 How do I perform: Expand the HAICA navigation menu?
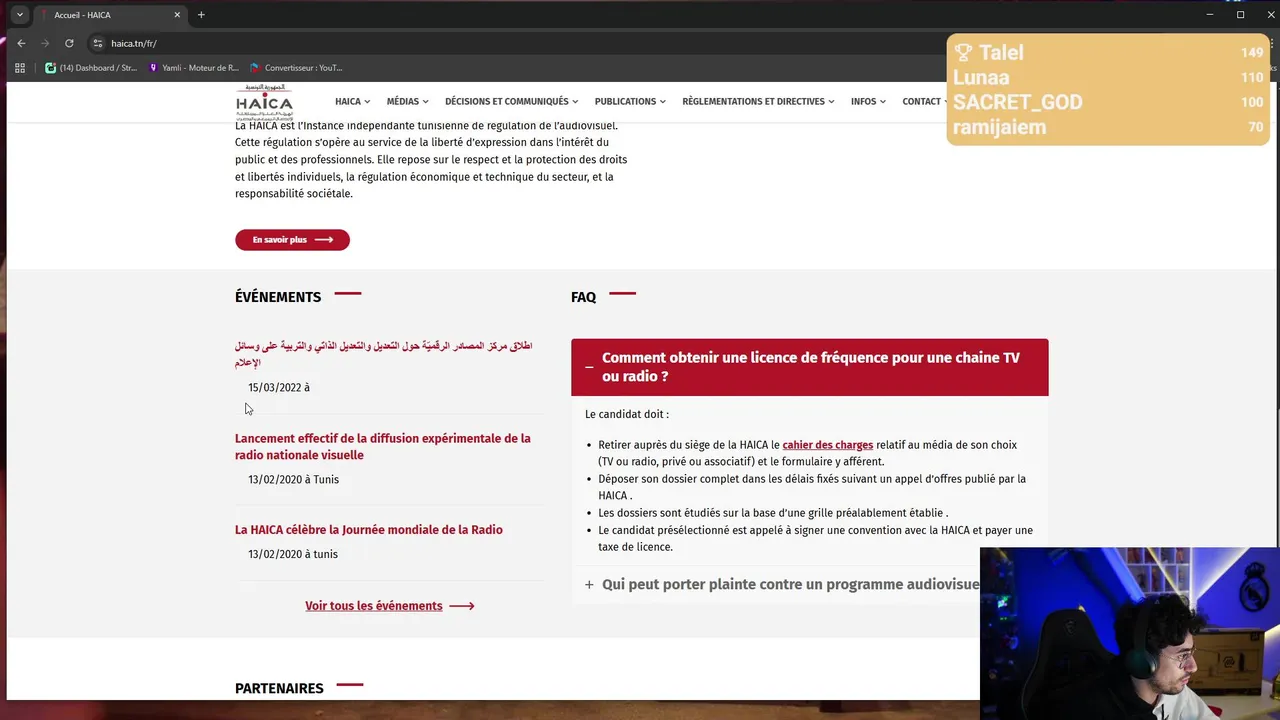pos(352,101)
